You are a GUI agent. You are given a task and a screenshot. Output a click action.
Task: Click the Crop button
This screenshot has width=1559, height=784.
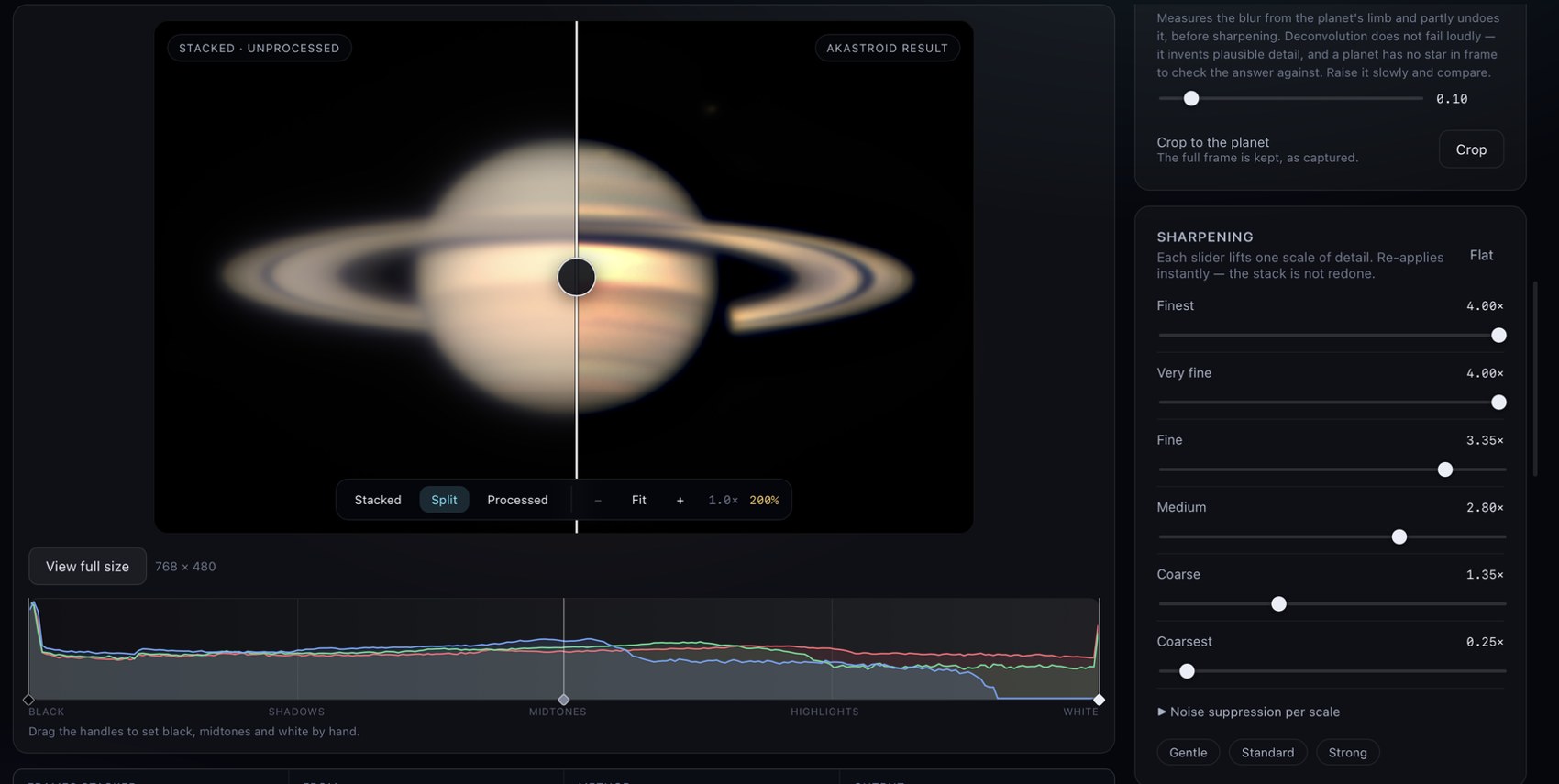point(1471,149)
